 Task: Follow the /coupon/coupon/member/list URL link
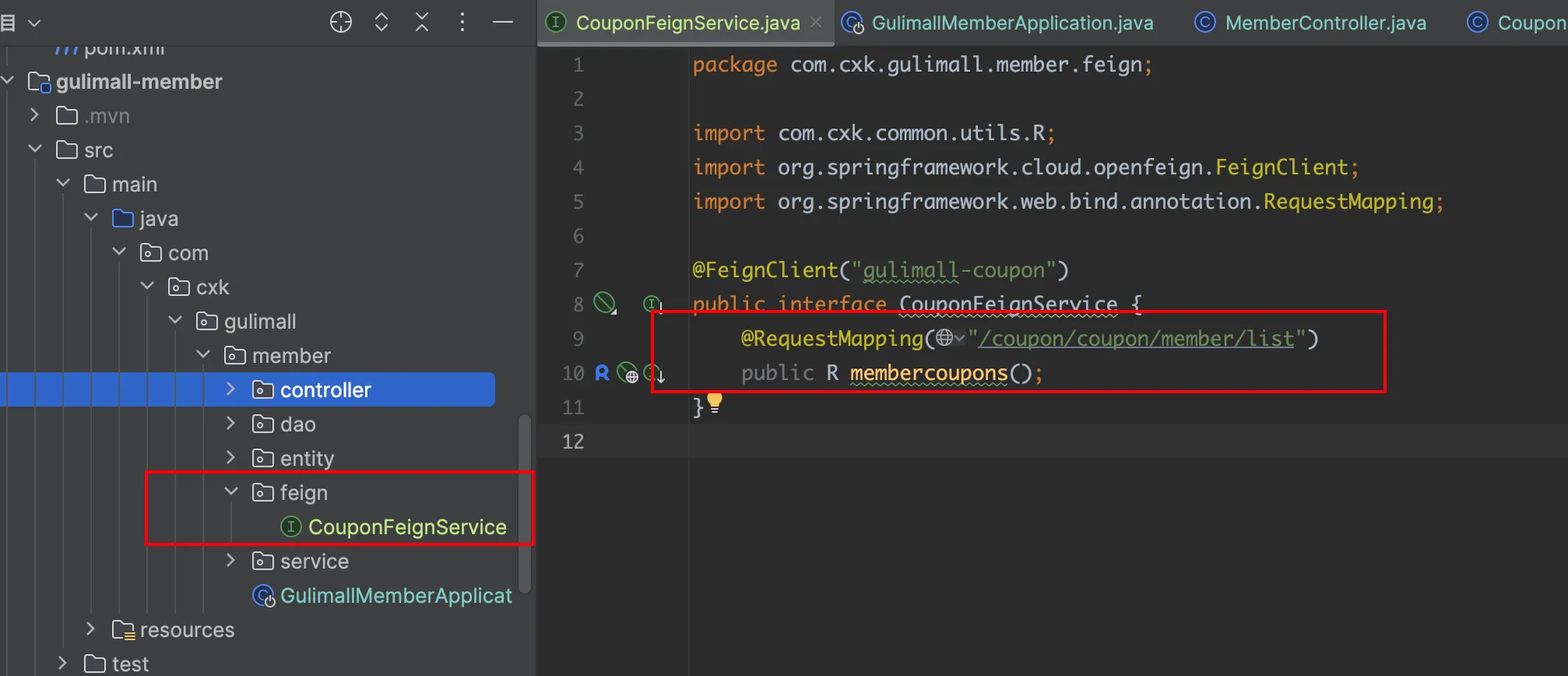(1136, 339)
